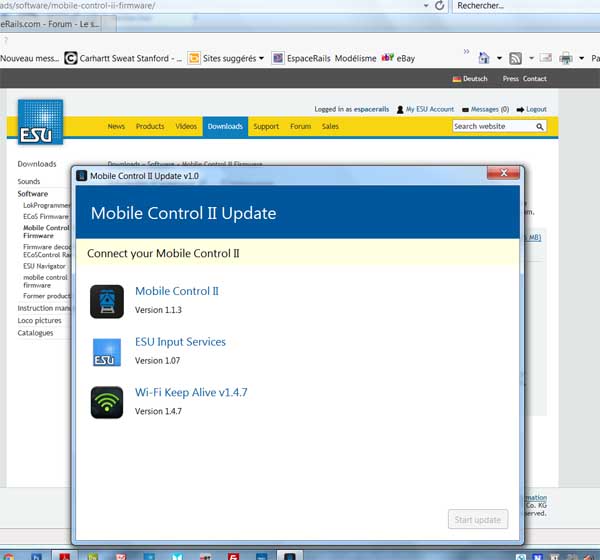Click the website search magnifier icon
Screen dimensions: 600x560
[x=540, y=127]
